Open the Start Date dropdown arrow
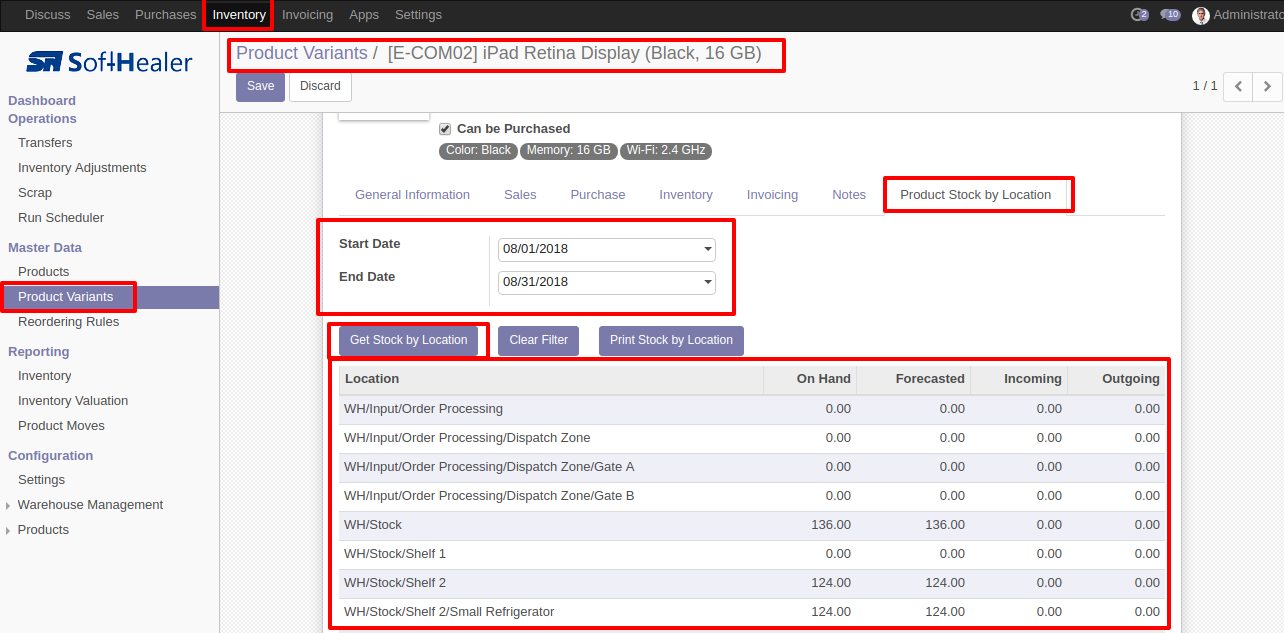Image resolution: width=1284 pixels, height=633 pixels. click(x=708, y=249)
